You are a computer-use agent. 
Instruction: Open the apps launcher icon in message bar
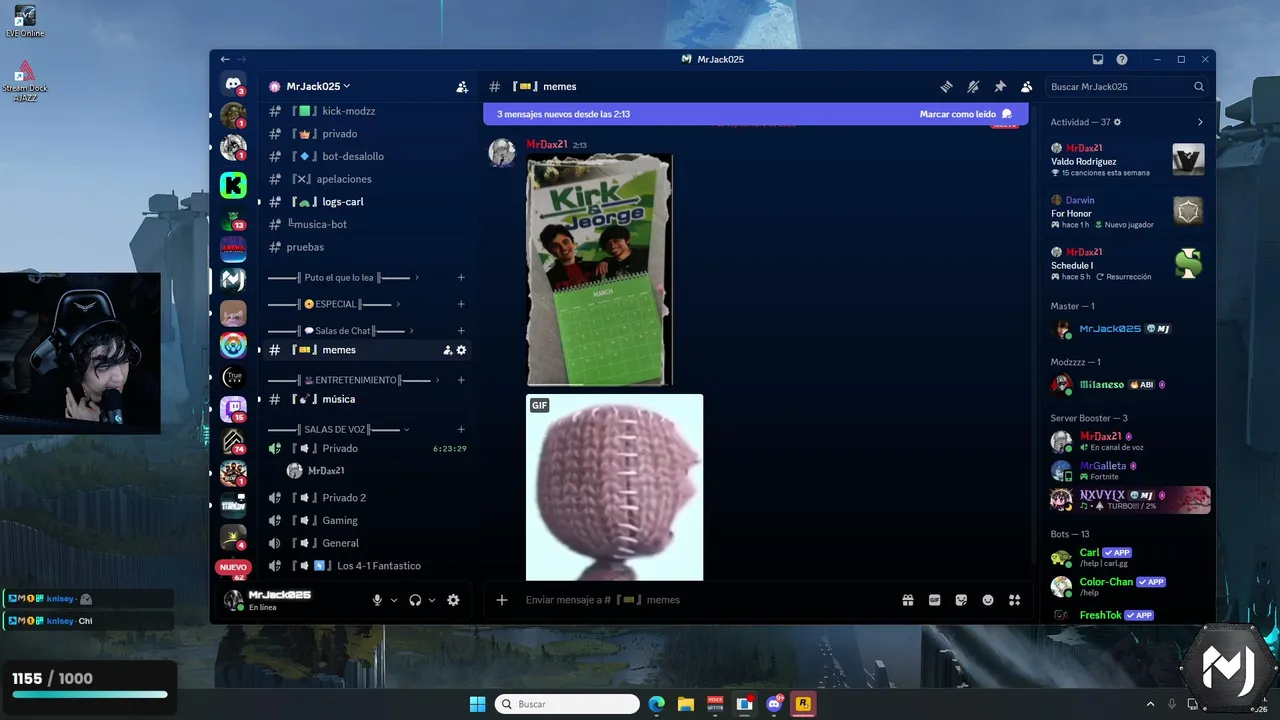[1014, 600]
